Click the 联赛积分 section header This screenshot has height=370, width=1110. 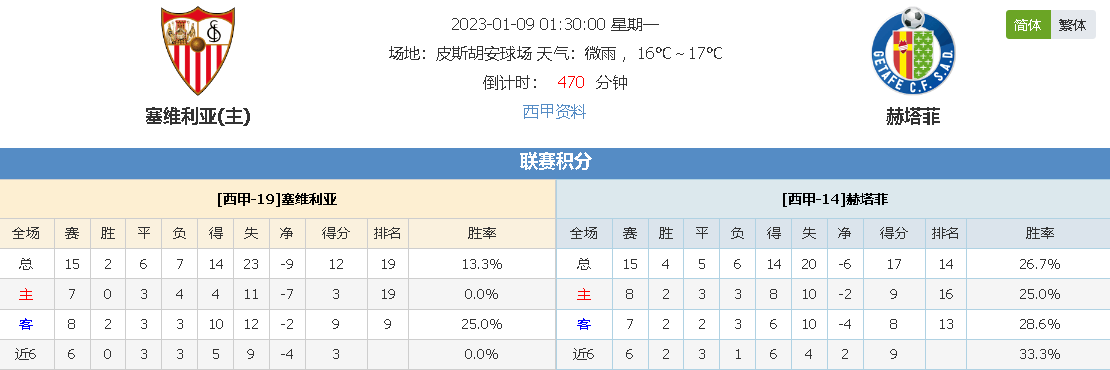555,162
